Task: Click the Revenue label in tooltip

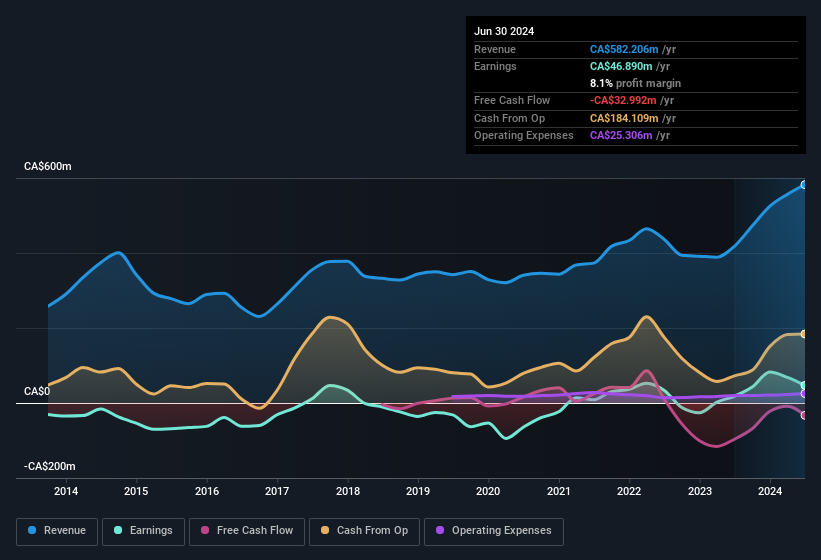Action: pos(495,49)
